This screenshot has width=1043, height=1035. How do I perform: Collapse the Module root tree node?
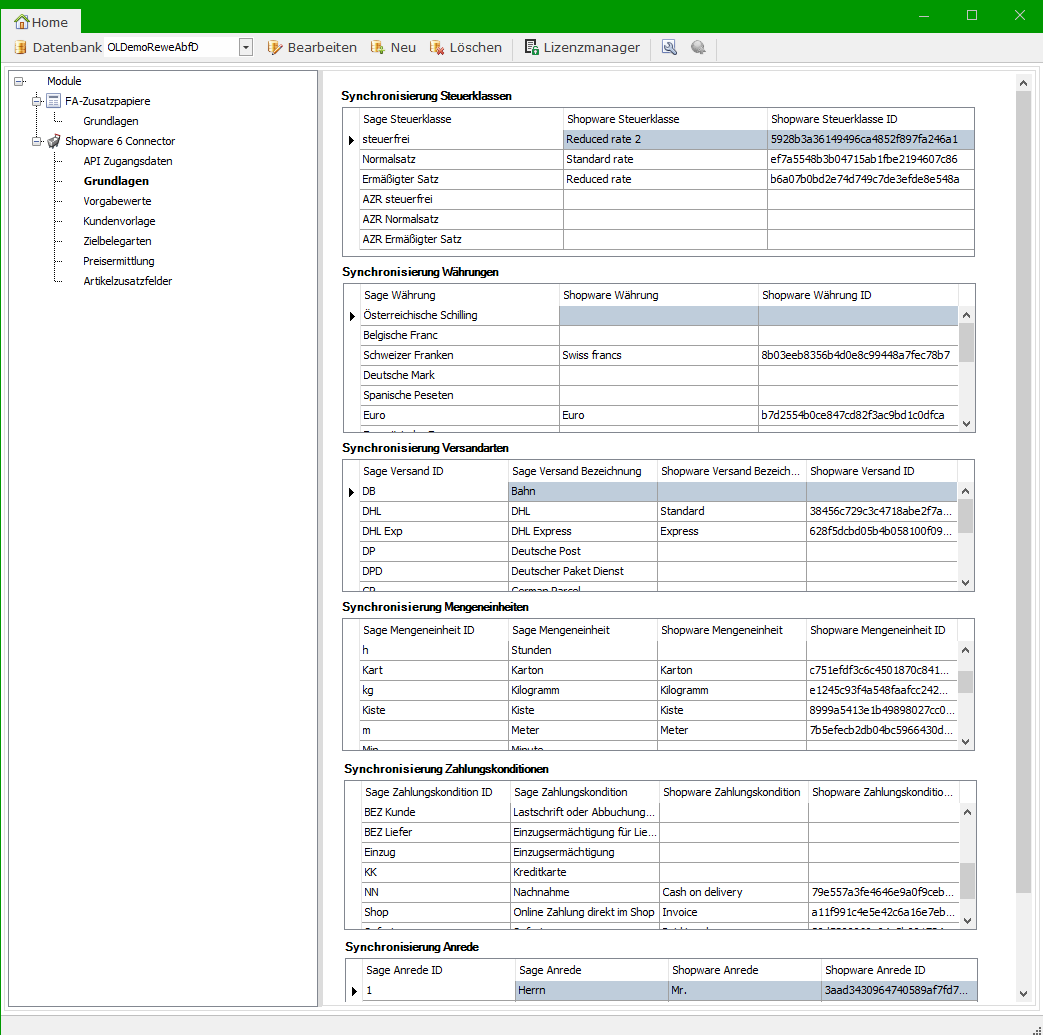click(x=19, y=81)
